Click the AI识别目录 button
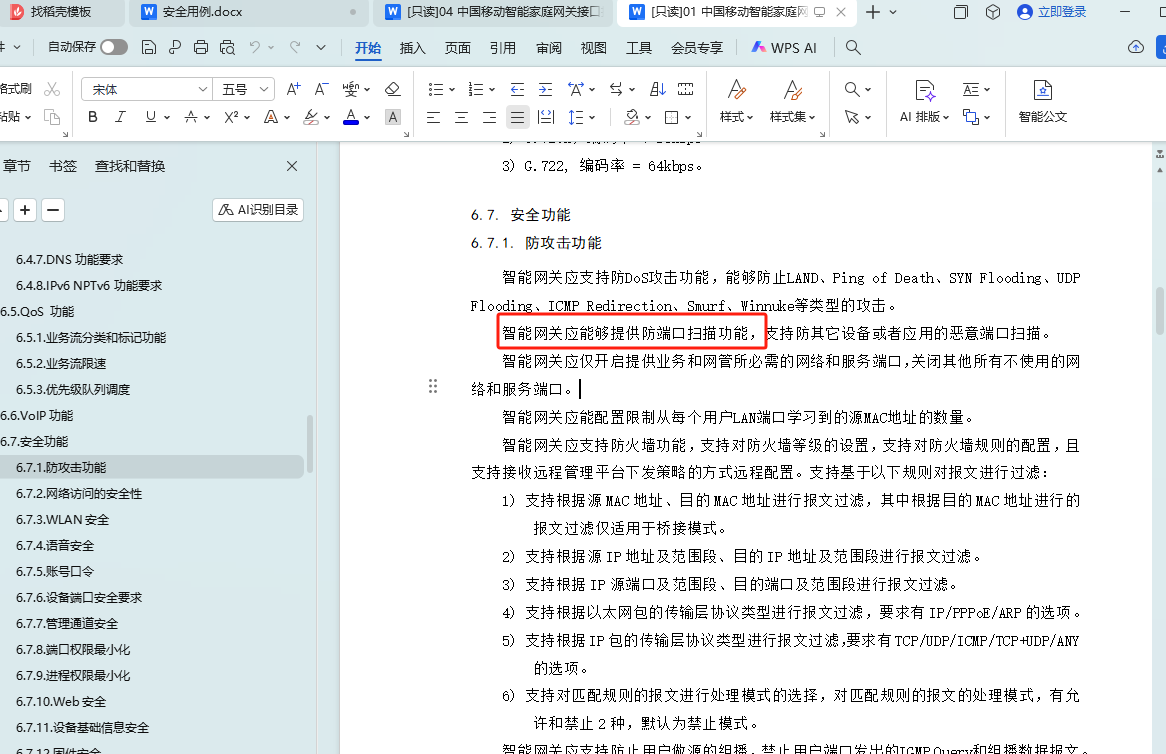This screenshot has width=1166, height=754. coord(258,210)
